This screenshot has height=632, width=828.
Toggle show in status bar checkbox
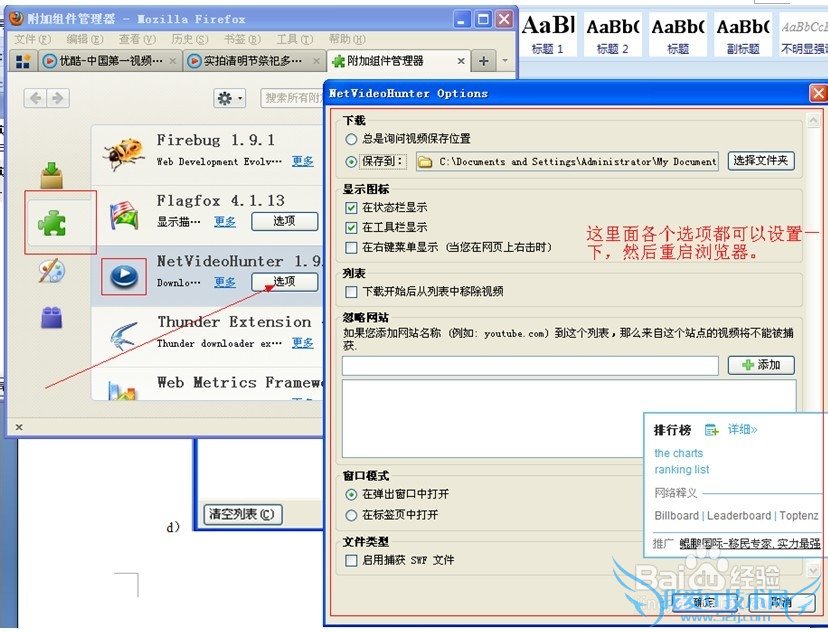click(x=351, y=207)
